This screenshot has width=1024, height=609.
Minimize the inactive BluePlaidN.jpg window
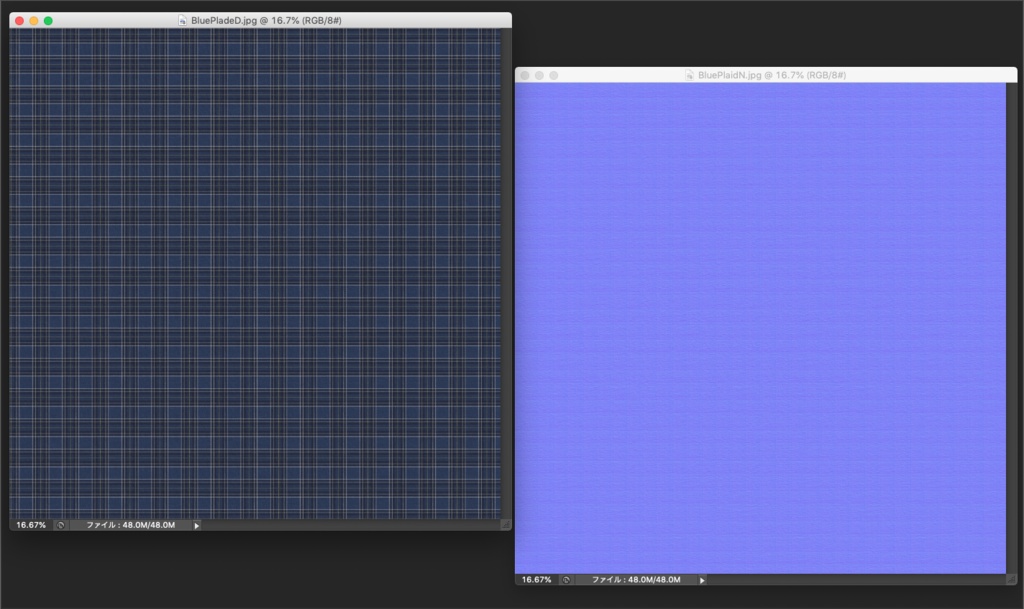click(x=539, y=76)
